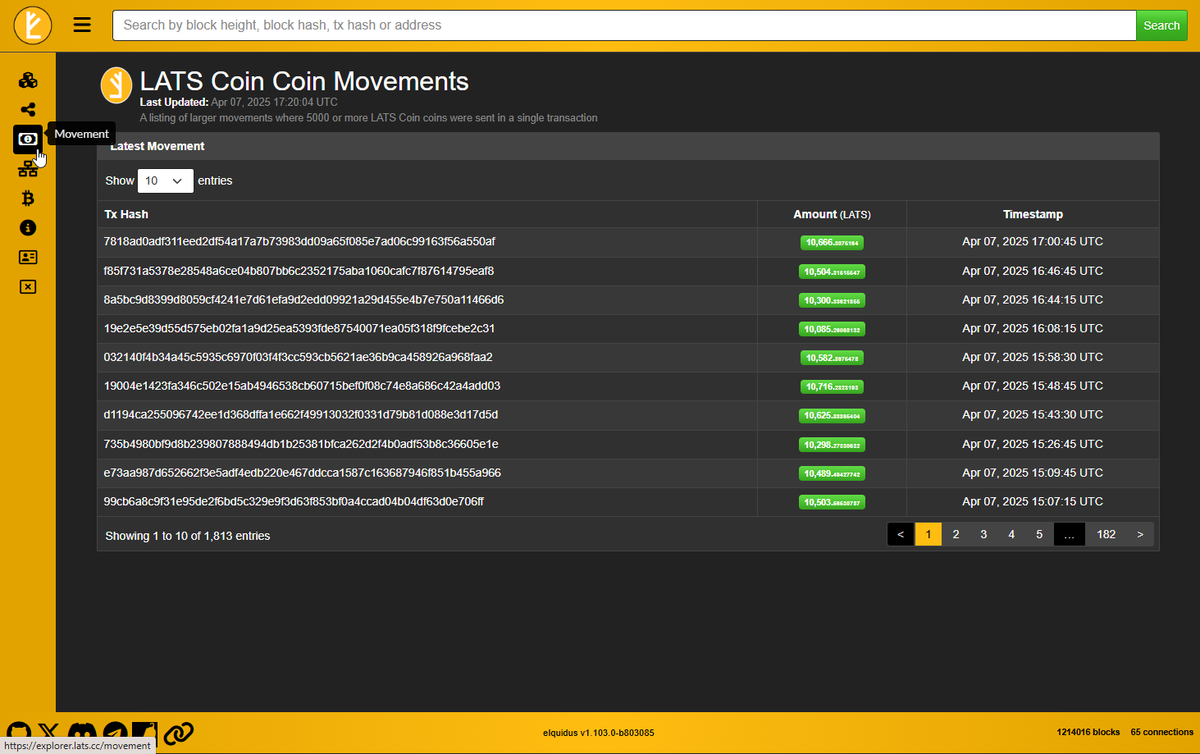Click timestamp Apr 07, 2025 17:00:45 UTC
The width and height of the screenshot is (1200, 754).
coord(1033,242)
